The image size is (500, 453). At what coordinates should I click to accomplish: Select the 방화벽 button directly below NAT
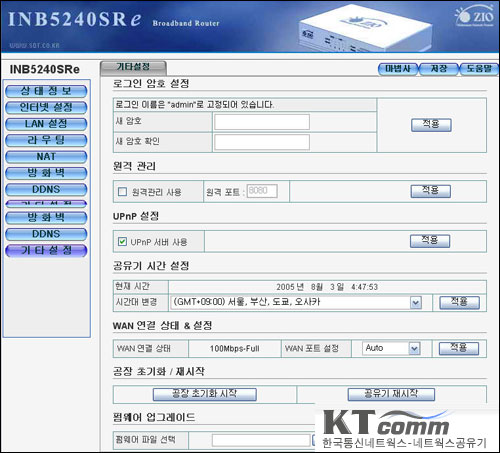point(46,173)
